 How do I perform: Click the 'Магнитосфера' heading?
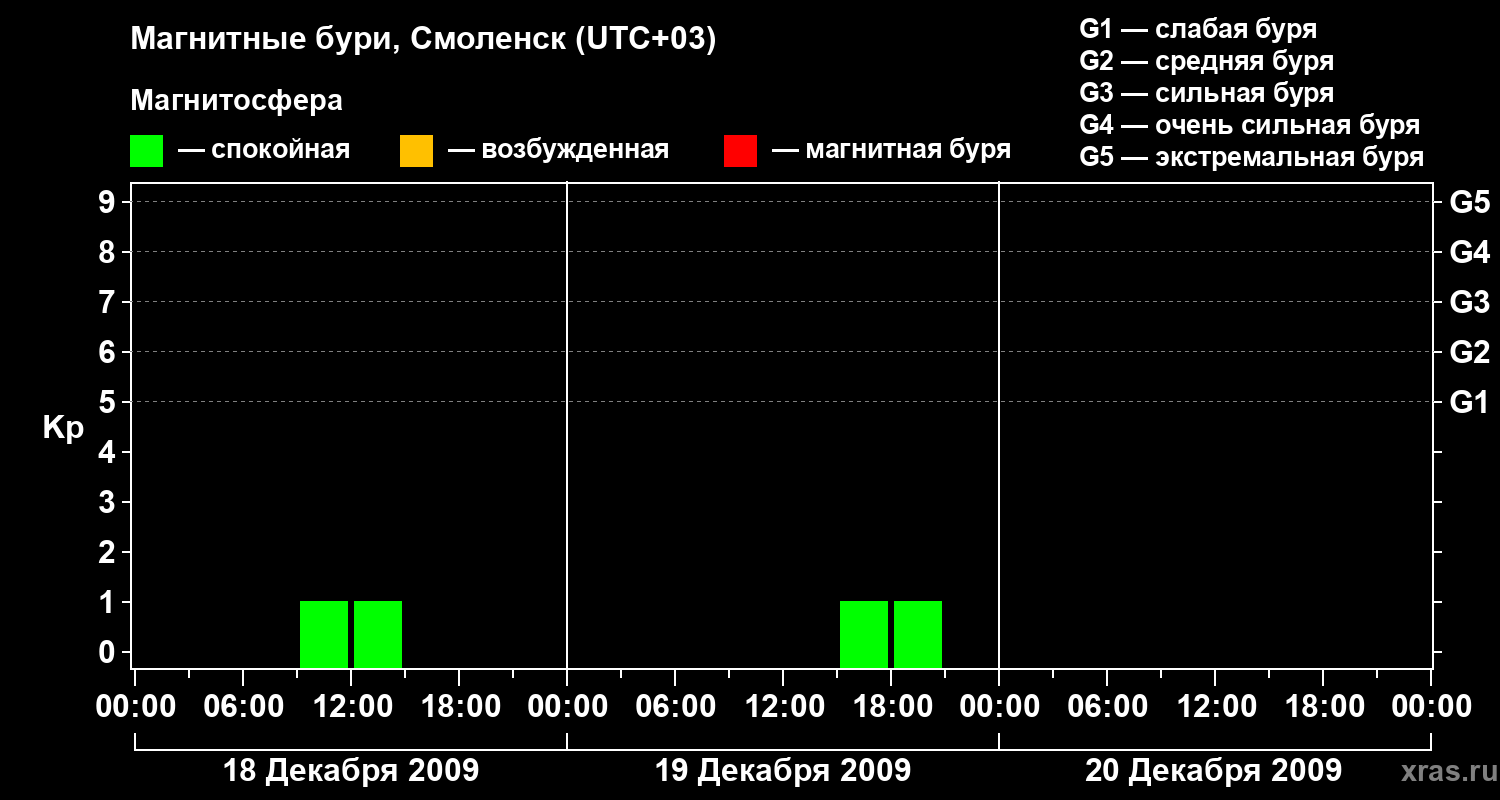(236, 101)
